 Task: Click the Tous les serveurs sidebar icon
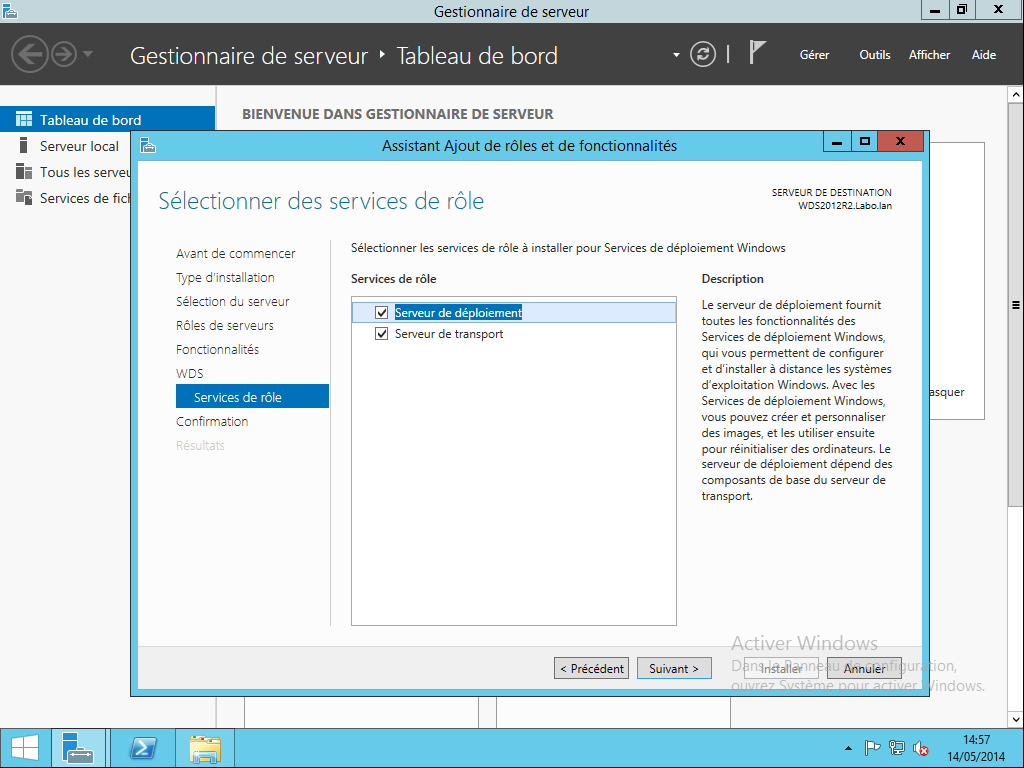click(x=24, y=172)
